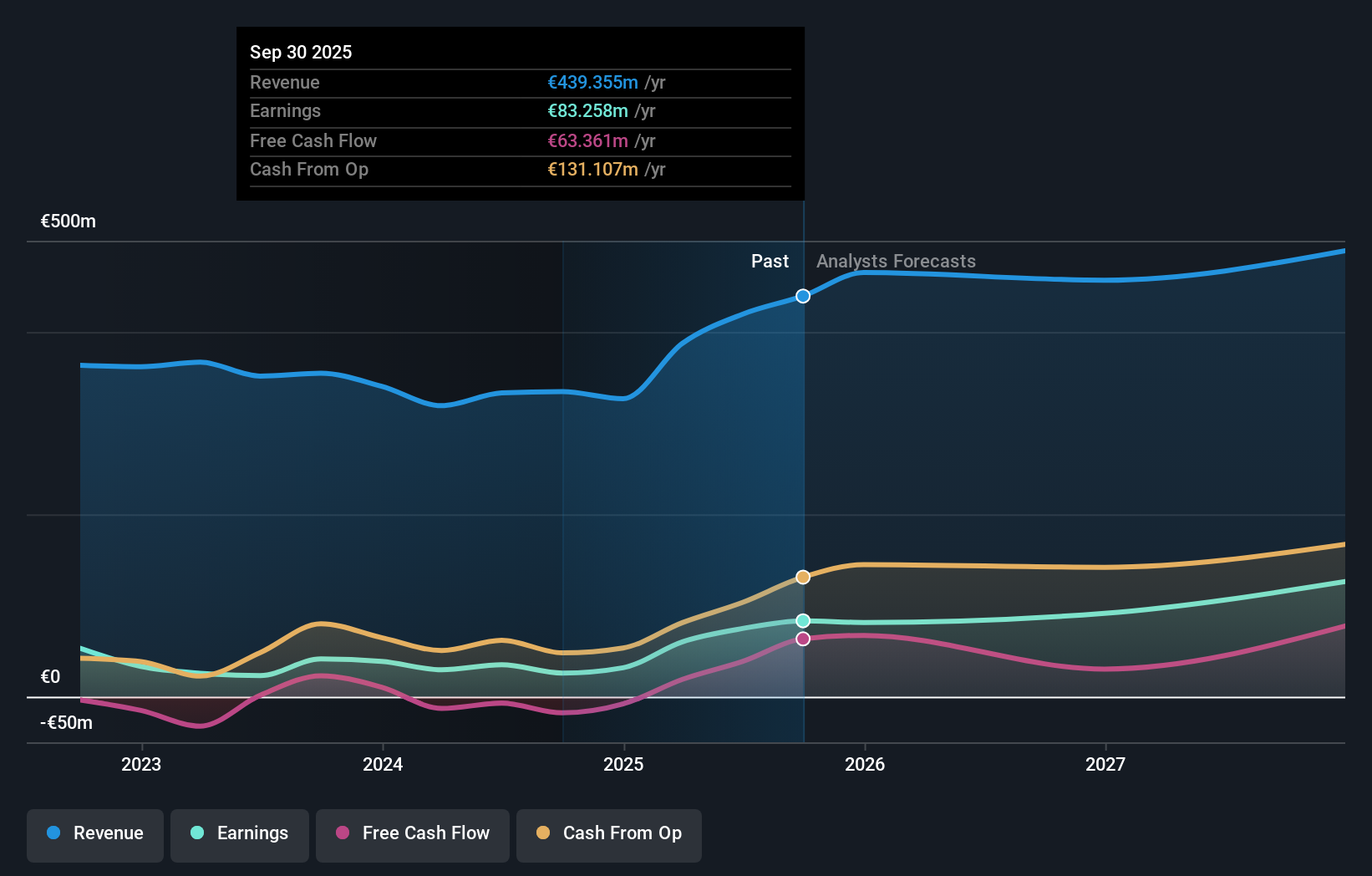1372x876 pixels.
Task: Switch to the Analysts Forecasts section
Action: point(896,261)
